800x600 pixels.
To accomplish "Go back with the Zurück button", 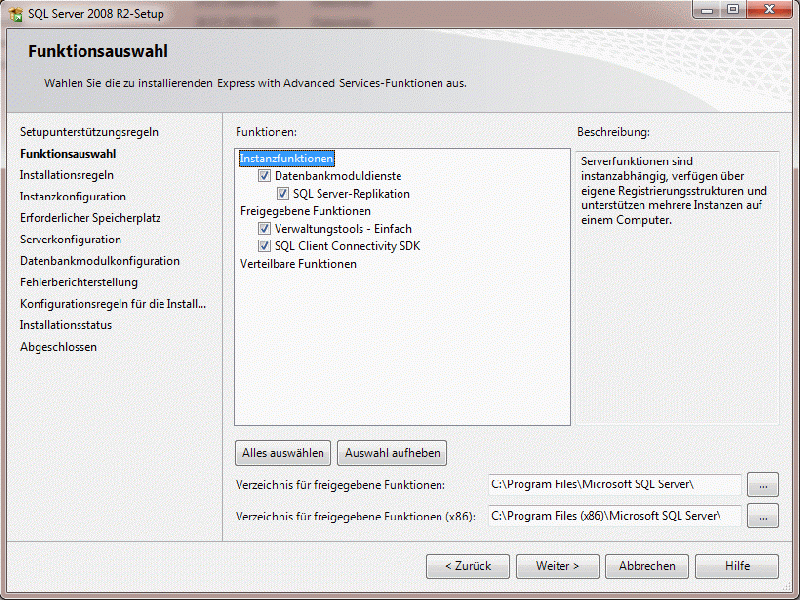I will click(x=468, y=566).
